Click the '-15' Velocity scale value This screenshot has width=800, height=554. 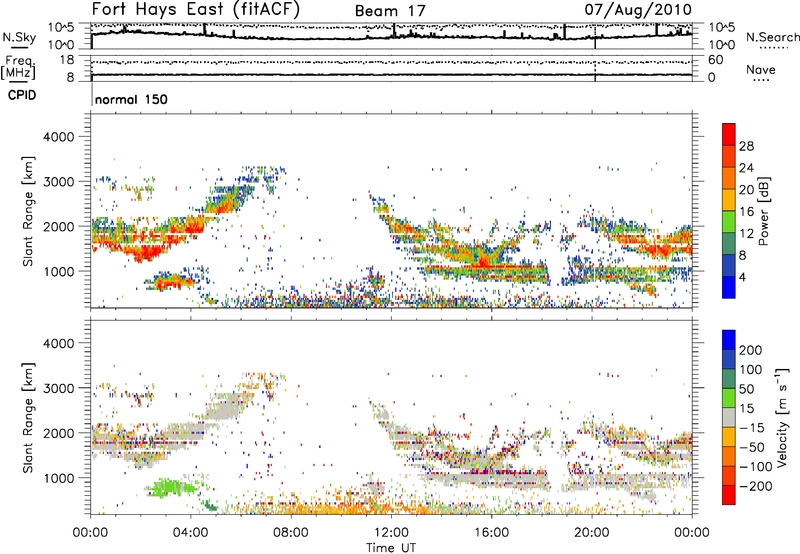752,427
